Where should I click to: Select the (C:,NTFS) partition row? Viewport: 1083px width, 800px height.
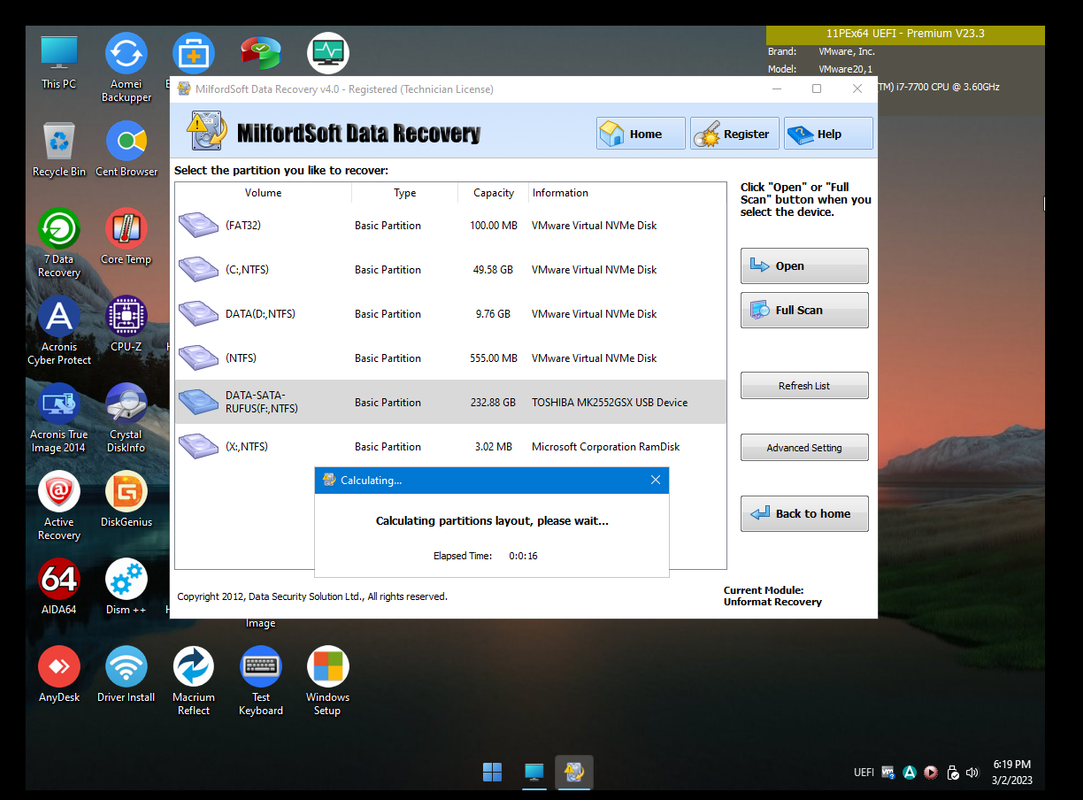pyautogui.click(x=450, y=269)
